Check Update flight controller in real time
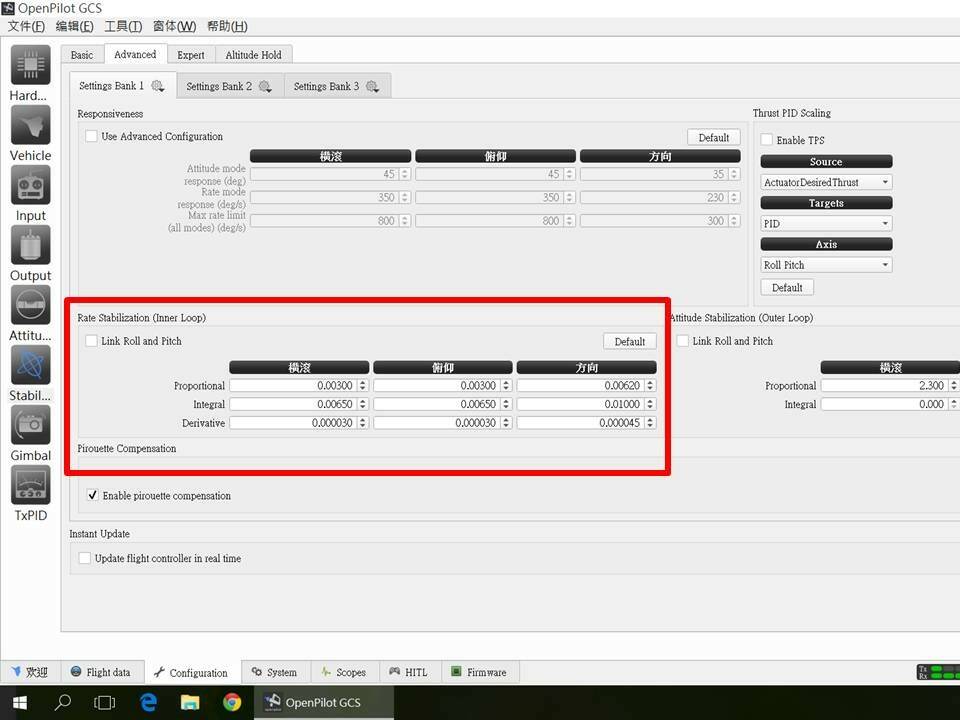The width and height of the screenshot is (960, 720). [x=85, y=558]
